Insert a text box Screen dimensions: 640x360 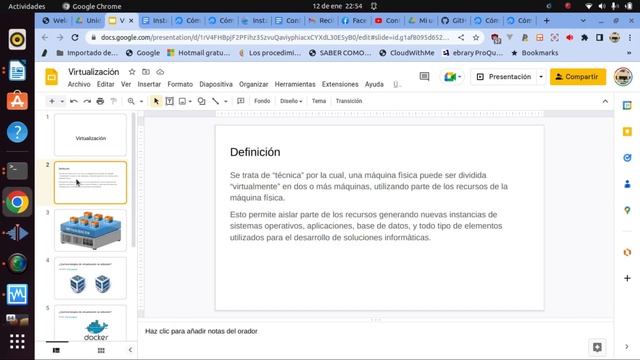169,101
